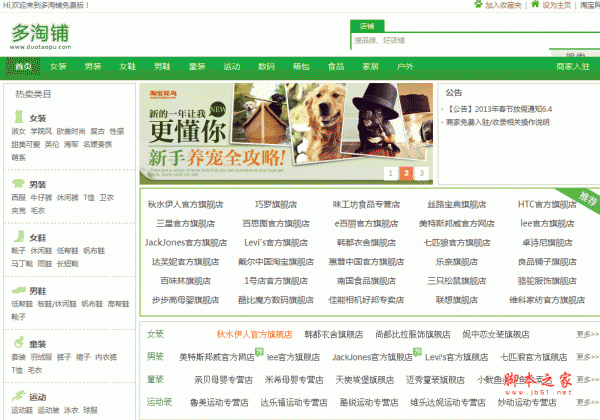Click 牛仔裤 under sidebar 男装

pyautogui.click(x=41, y=197)
